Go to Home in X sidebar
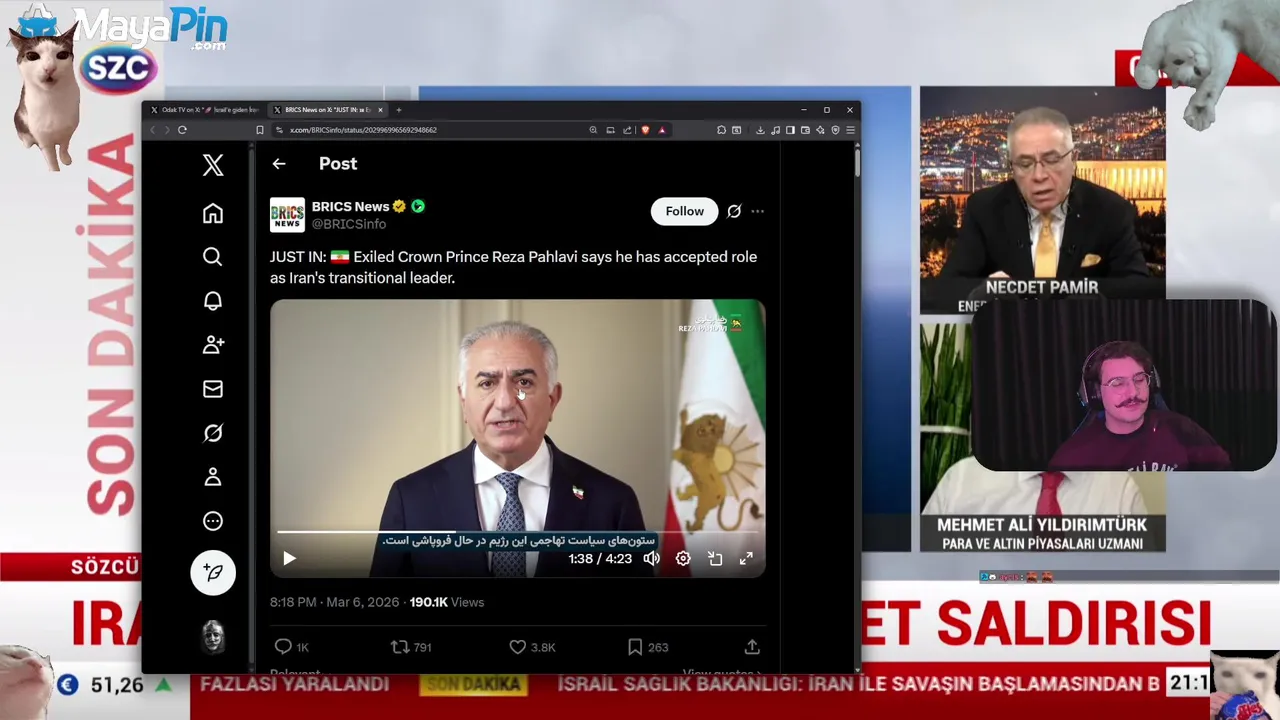Viewport: 1280px width, 720px height. coord(213,213)
